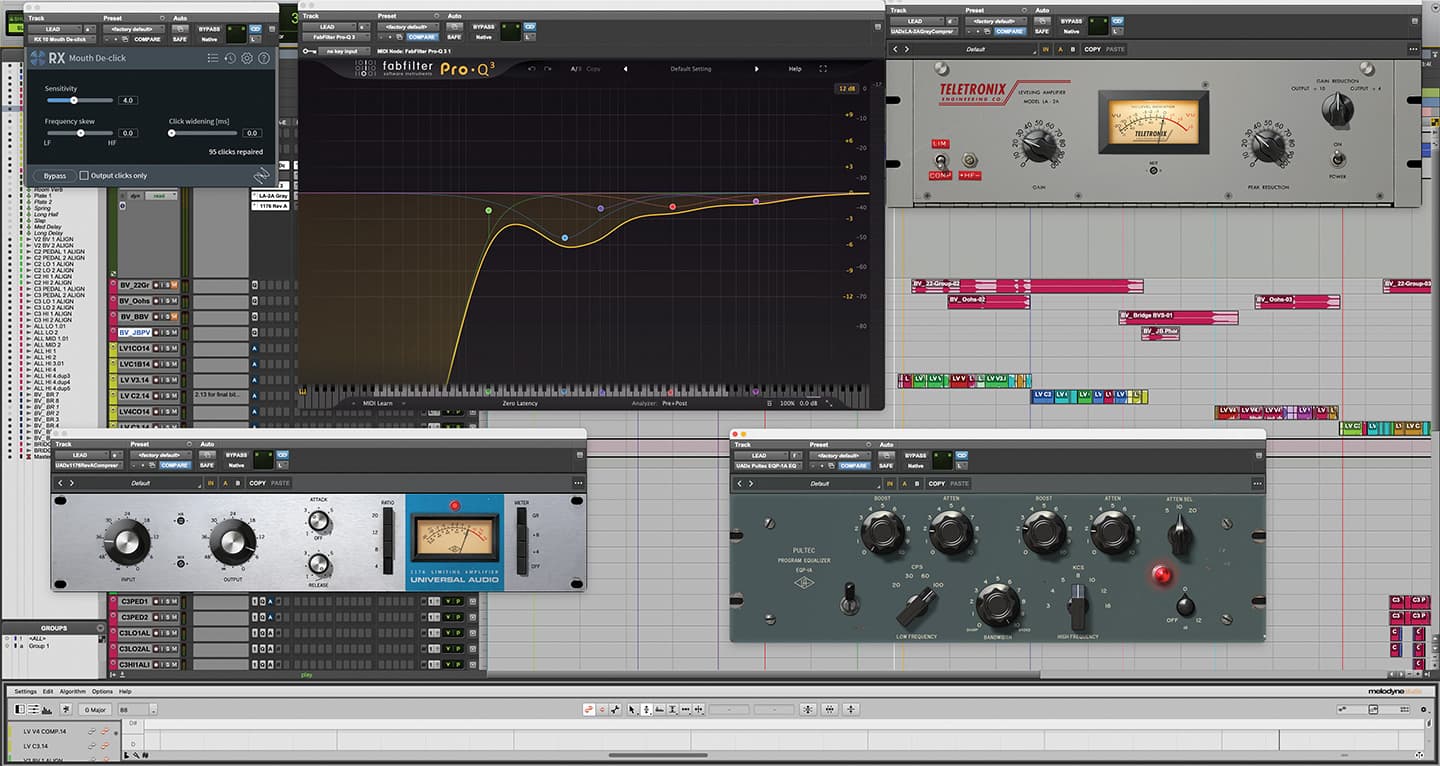Image resolution: width=1440 pixels, height=766 pixels.
Task: Go to next preset in Pro-Q 3
Action: pos(756,69)
